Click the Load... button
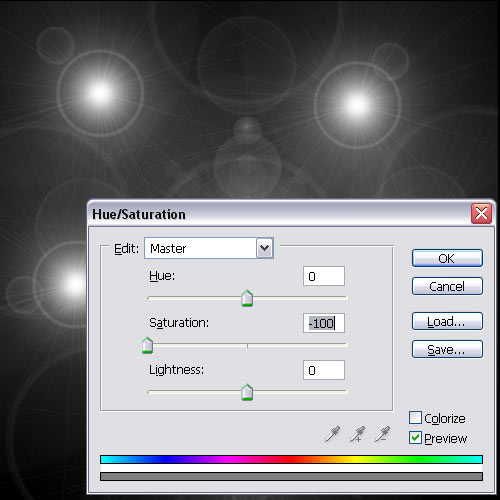 pos(447,321)
